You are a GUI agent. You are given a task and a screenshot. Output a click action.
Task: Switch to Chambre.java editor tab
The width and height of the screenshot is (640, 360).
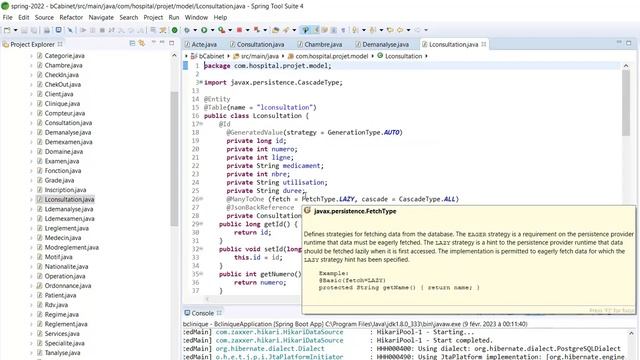(320, 44)
